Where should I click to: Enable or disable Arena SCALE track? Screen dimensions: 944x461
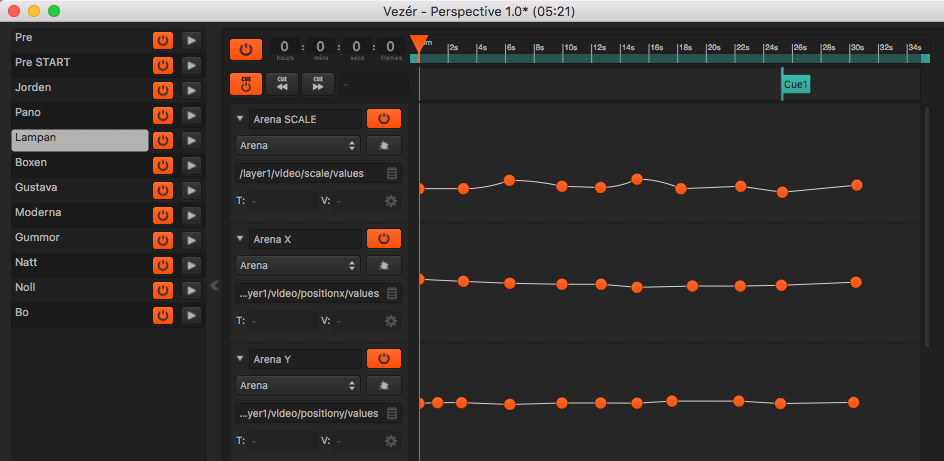[x=384, y=119]
